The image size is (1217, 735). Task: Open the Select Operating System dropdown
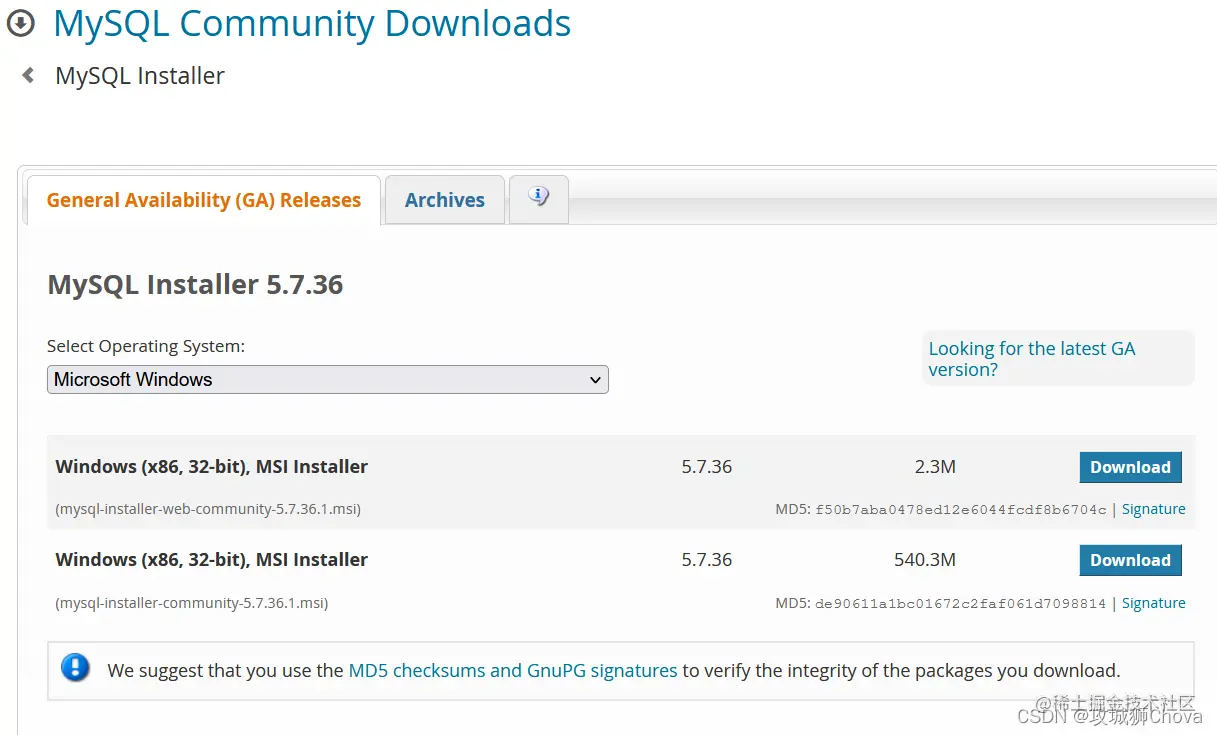coord(328,380)
